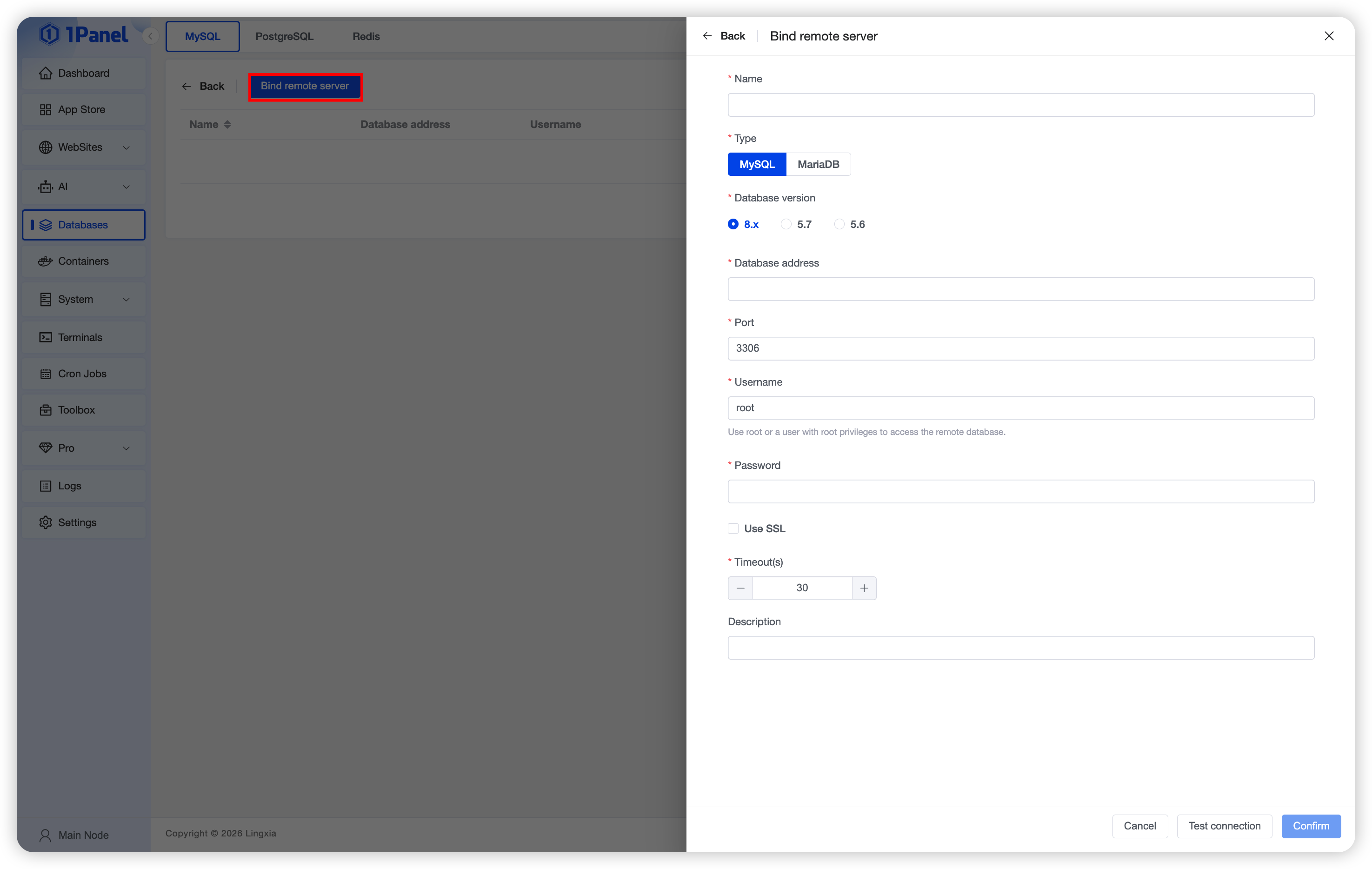This screenshot has height=869, width=1372.
Task: Select database version 5.7 radio
Action: 786,224
